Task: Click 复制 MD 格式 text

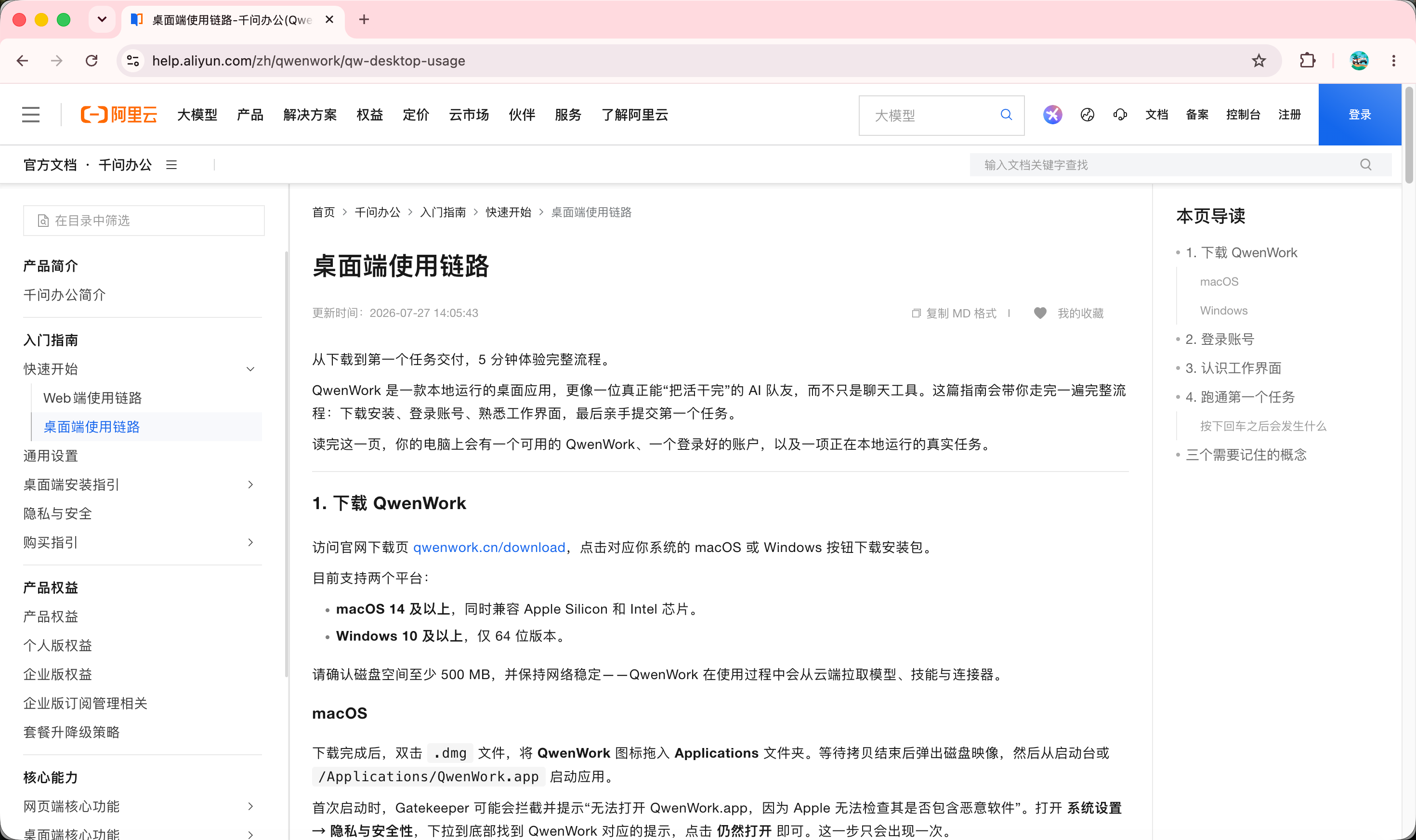Action: point(961,313)
